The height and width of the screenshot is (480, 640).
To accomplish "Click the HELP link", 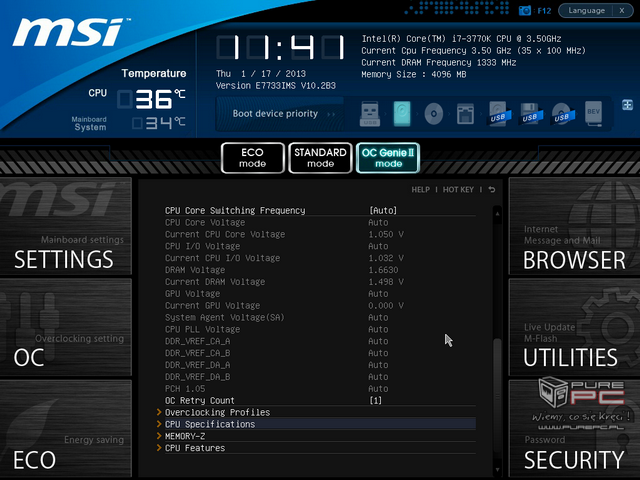I will (x=420, y=190).
